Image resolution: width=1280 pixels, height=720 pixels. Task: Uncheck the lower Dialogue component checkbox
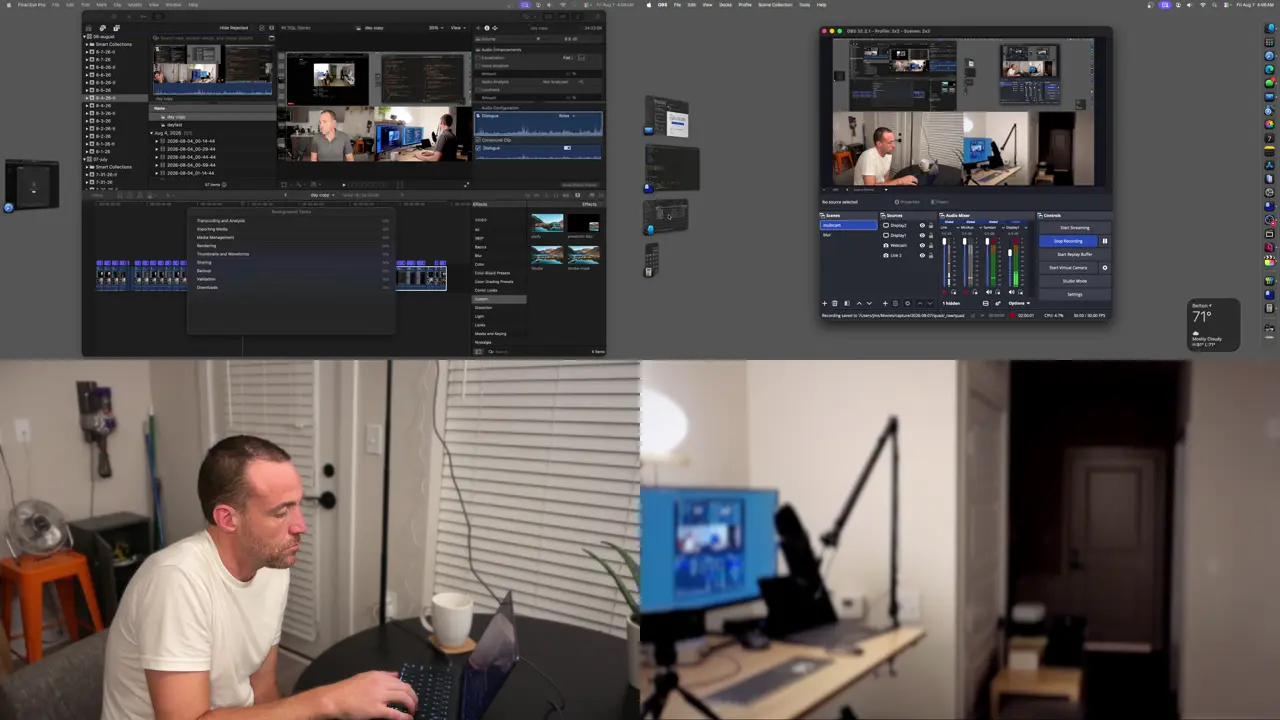(x=478, y=148)
